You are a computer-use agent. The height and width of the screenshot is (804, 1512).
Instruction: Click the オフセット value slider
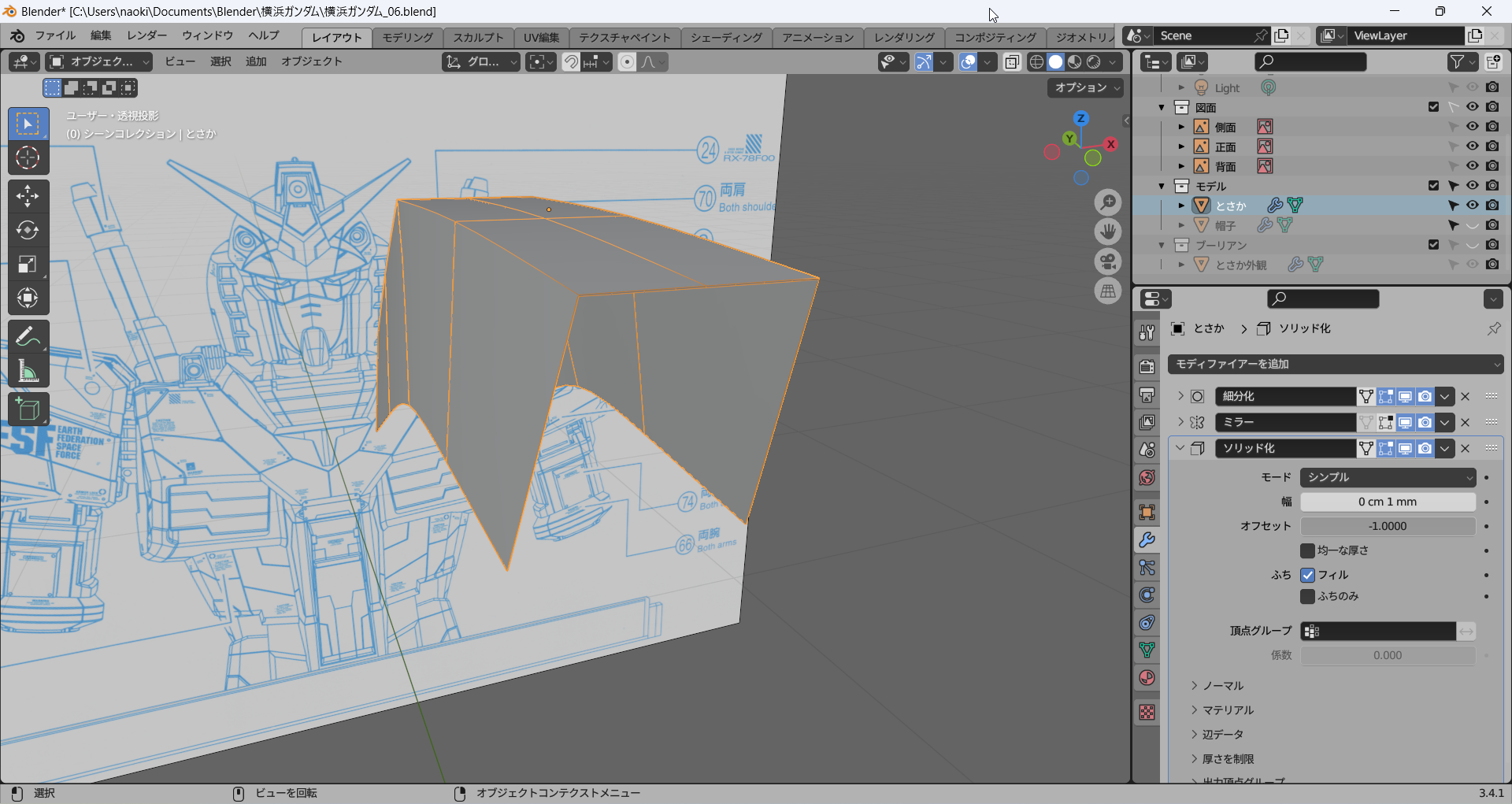pyautogui.click(x=1388, y=526)
